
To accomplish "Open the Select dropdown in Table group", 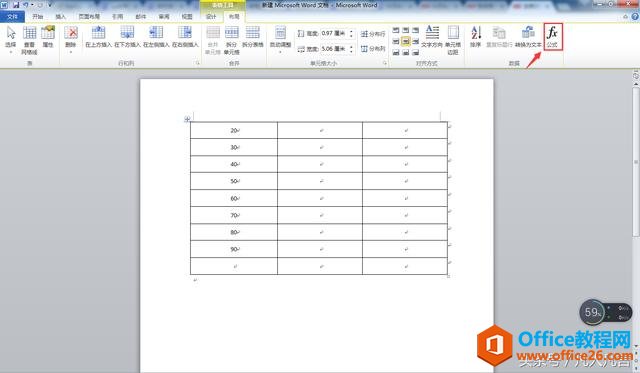I will click(11, 40).
